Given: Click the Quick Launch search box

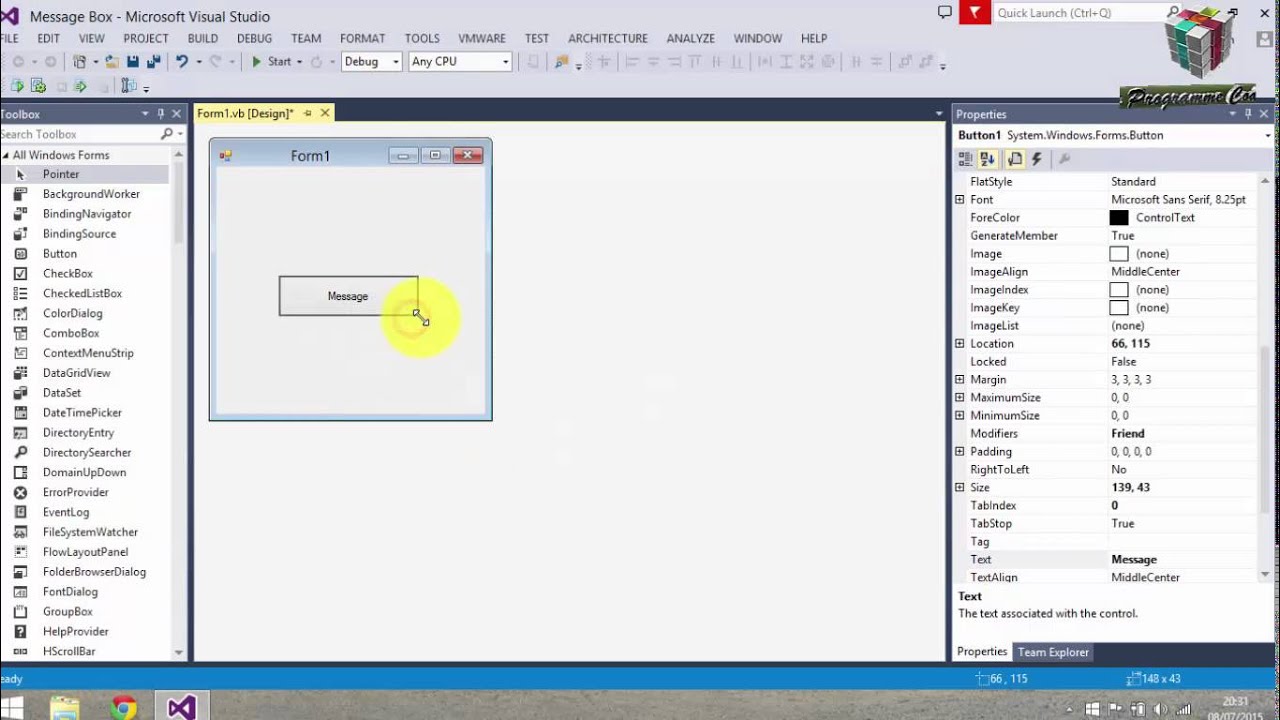Looking at the screenshot, I should tap(1088, 13).
